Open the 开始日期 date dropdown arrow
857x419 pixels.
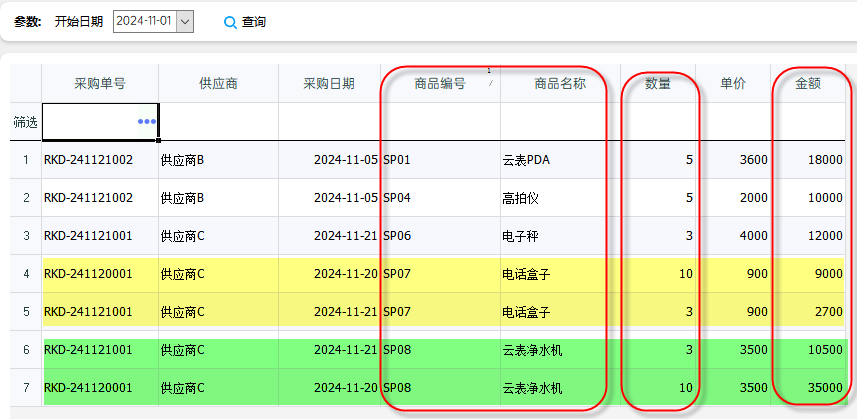(x=185, y=21)
